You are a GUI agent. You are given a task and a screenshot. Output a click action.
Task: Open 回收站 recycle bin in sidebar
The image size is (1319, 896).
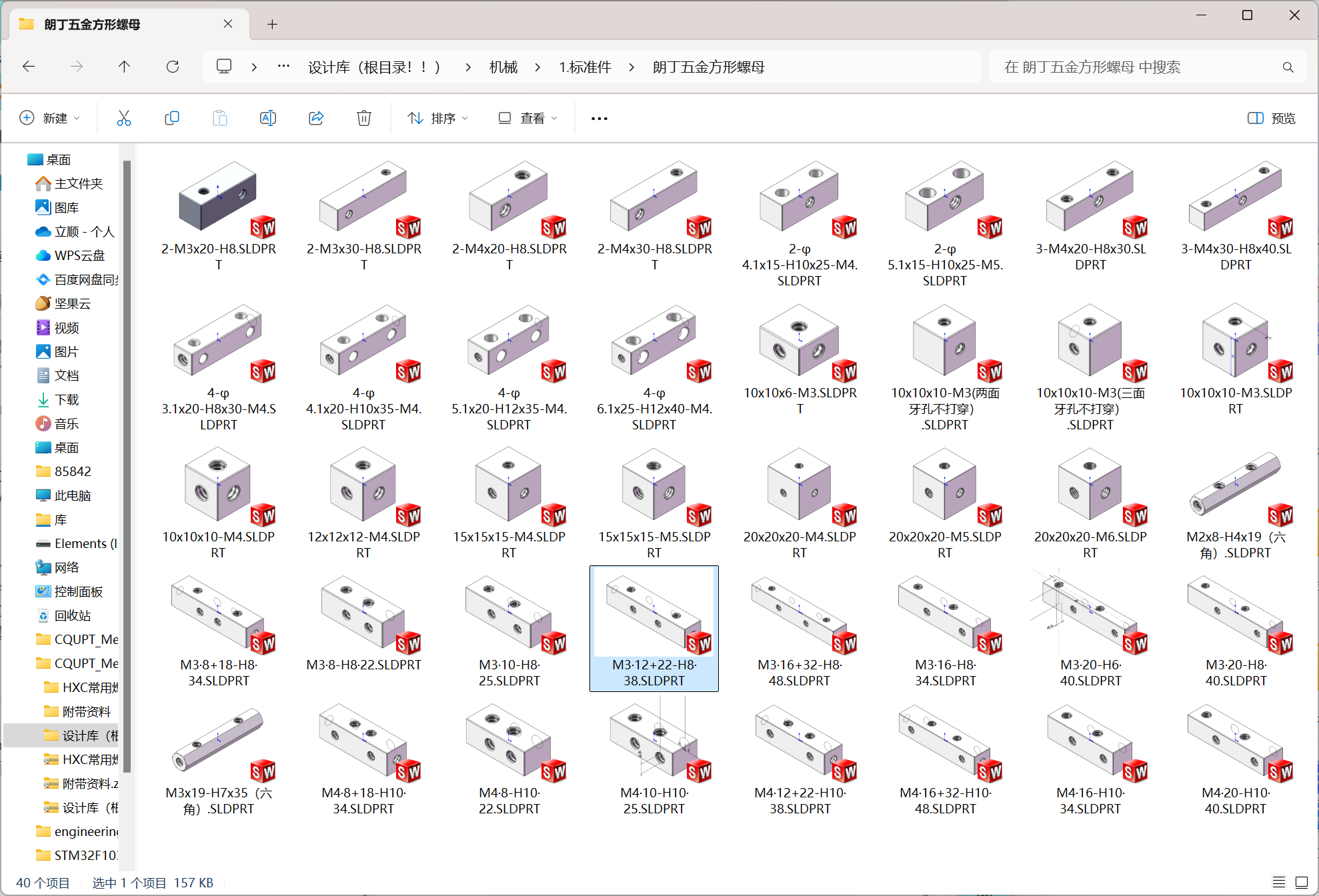[63, 615]
